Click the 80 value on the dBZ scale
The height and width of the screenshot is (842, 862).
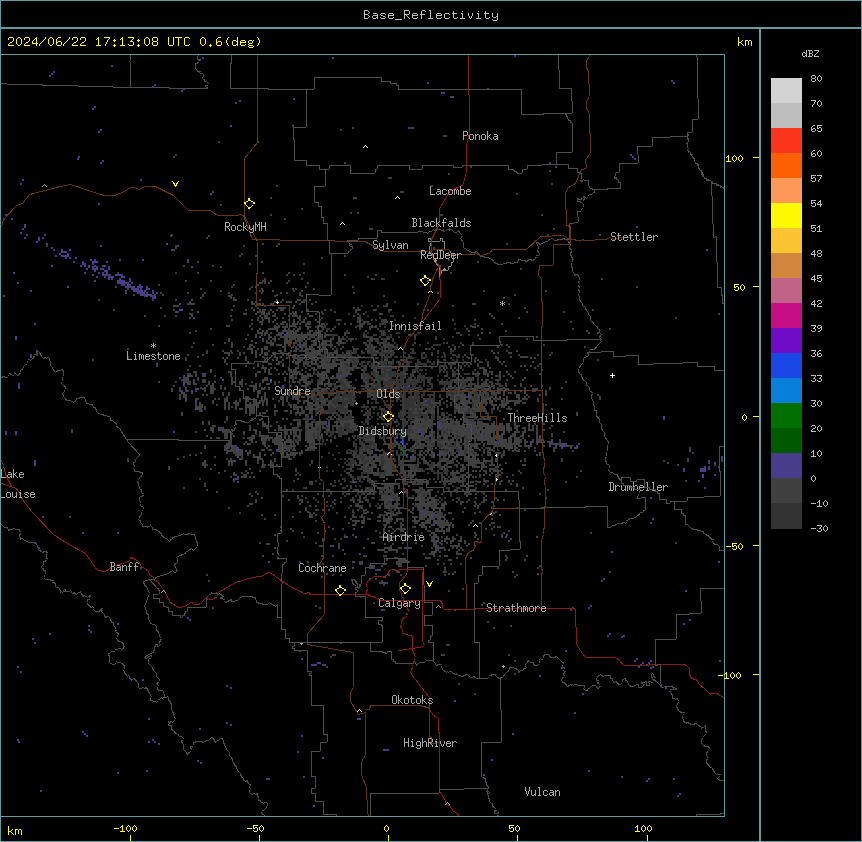(816, 79)
